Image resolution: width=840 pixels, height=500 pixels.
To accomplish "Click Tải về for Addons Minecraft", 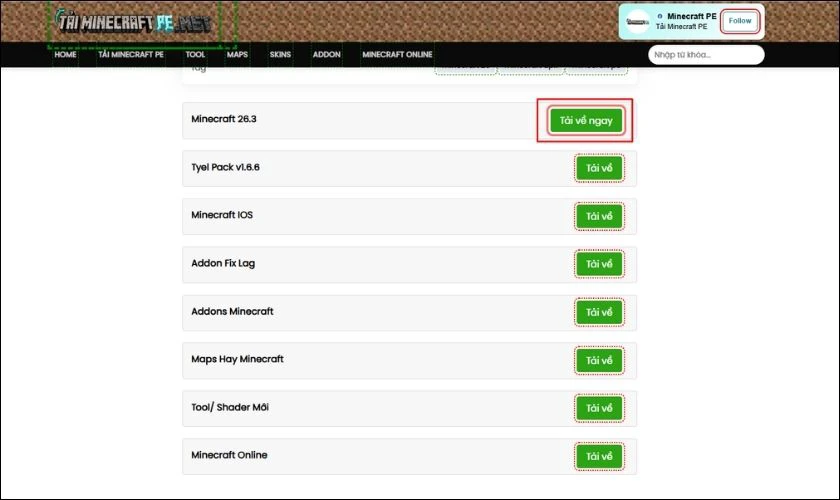I will [599, 312].
